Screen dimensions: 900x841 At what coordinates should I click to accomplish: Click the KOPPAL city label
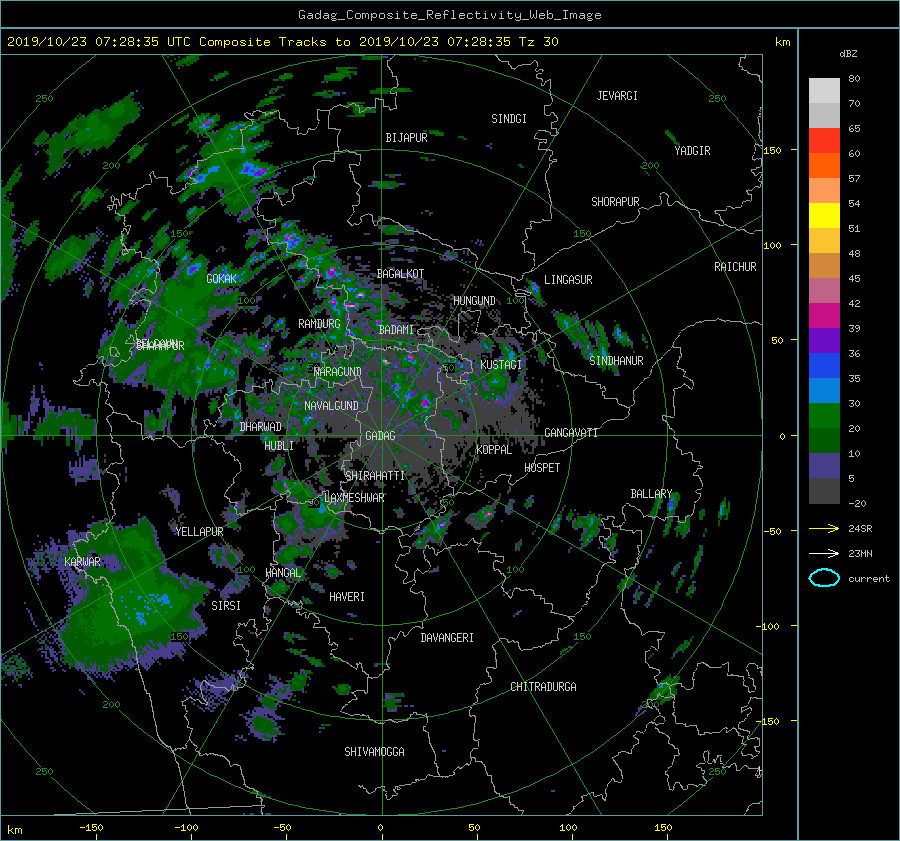494,450
